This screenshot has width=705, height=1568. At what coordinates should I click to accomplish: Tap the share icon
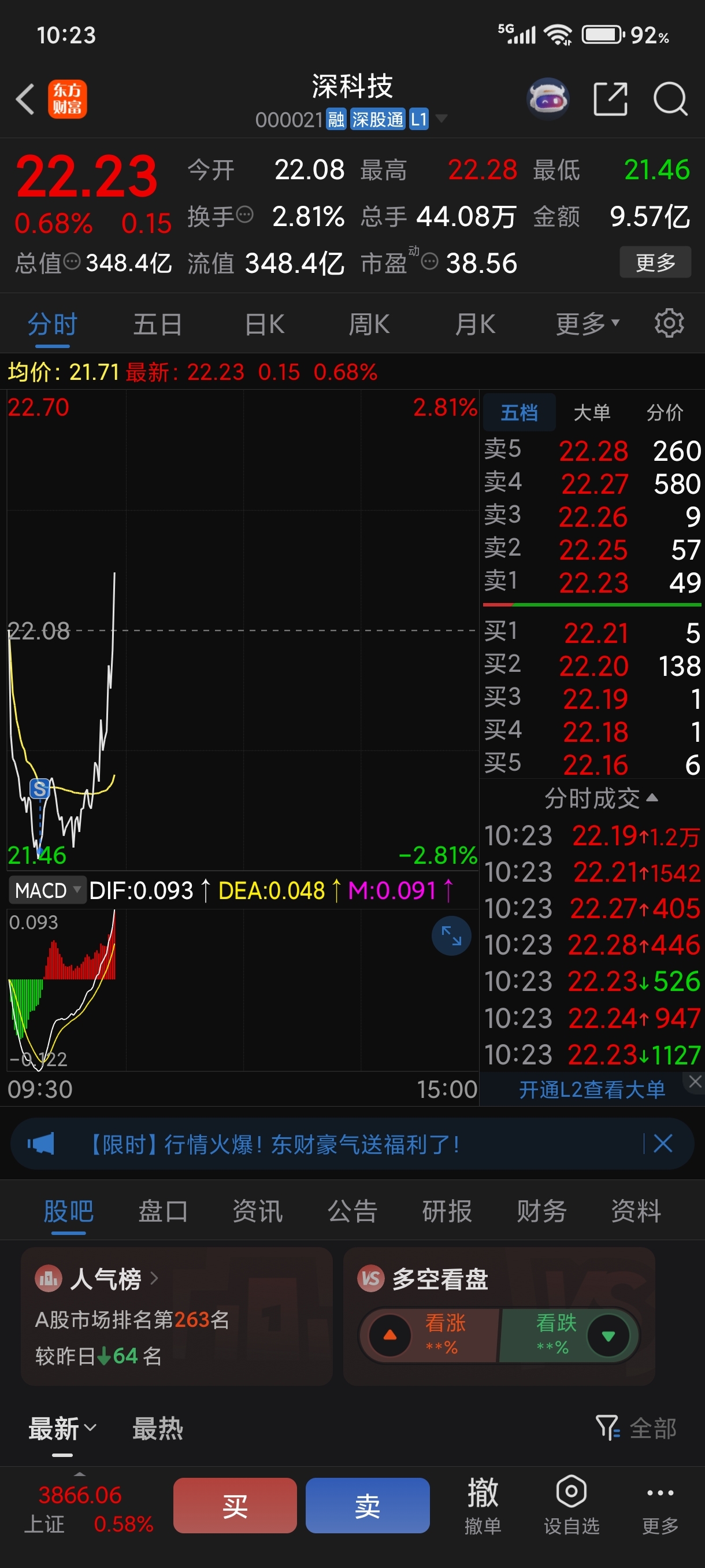coord(610,99)
